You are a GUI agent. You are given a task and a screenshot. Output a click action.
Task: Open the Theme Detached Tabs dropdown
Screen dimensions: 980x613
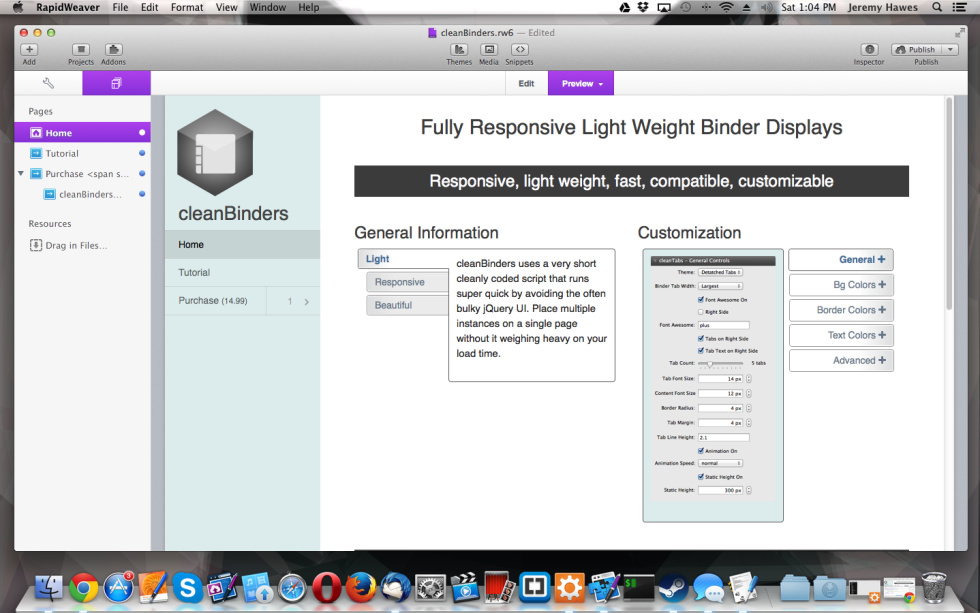pyautogui.click(x=720, y=272)
